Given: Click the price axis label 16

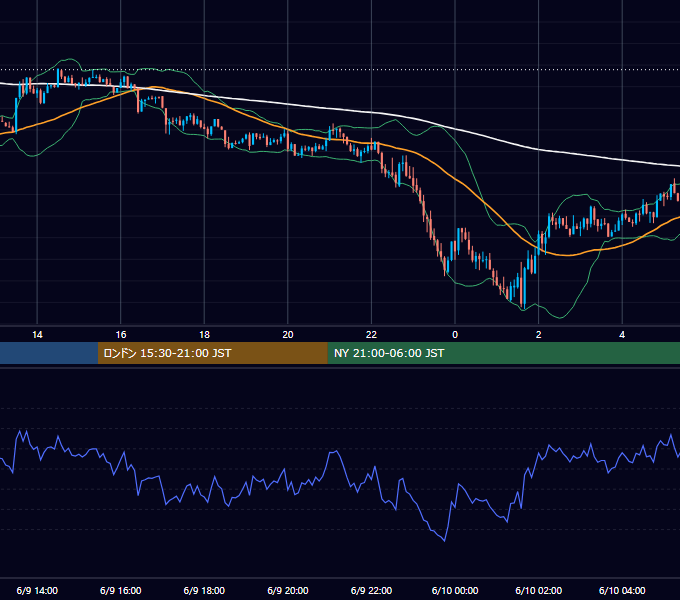Looking at the screenshot, I should [121, 335].
